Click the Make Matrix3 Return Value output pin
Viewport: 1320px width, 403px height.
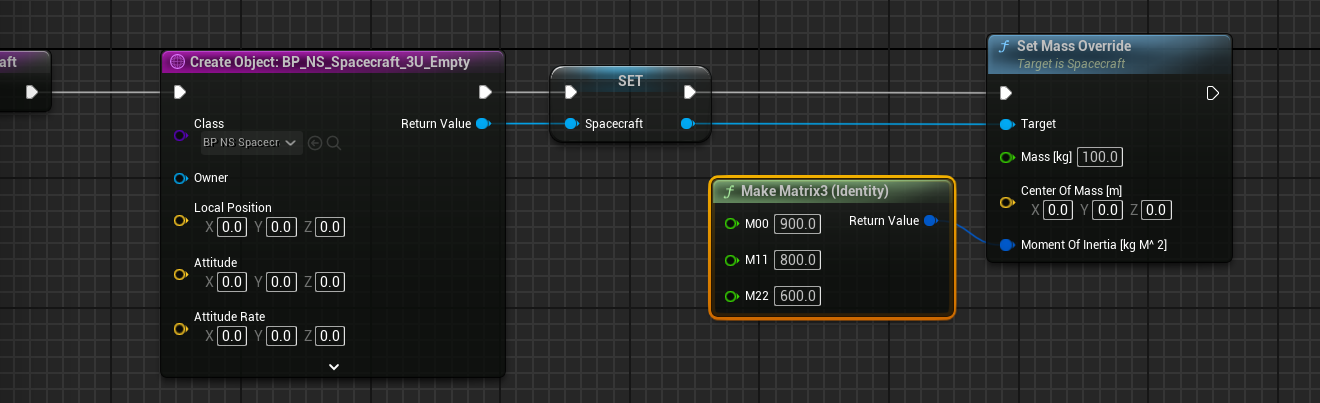(930, 221)
